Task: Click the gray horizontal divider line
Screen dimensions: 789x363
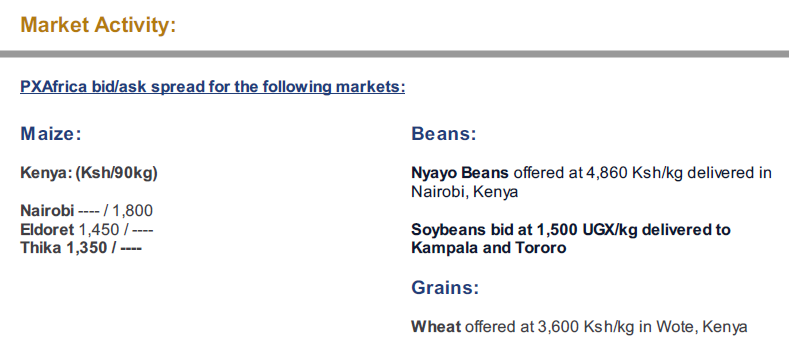Action: click(x=394, y=54)
